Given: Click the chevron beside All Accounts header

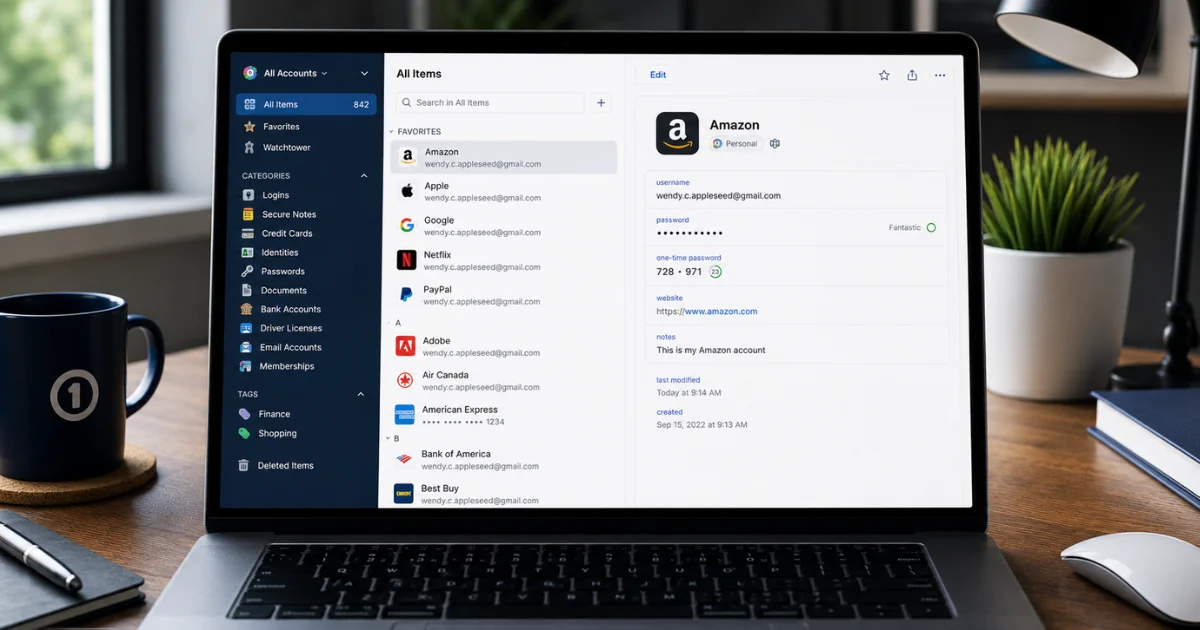Looking at the screenshot, I should pyautogui.click(x=364, y=73).
